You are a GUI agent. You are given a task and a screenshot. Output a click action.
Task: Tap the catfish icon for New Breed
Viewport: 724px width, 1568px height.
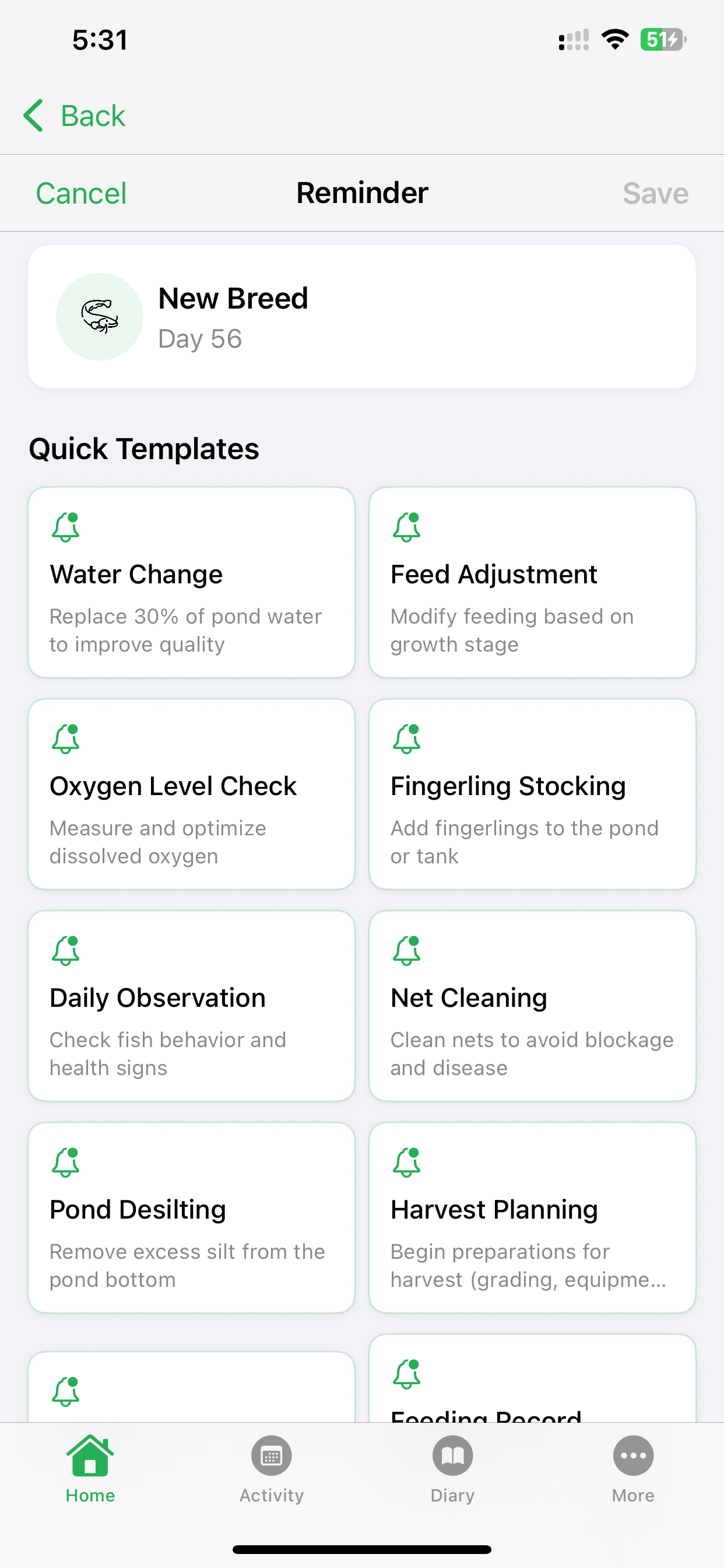click(100, 317)
